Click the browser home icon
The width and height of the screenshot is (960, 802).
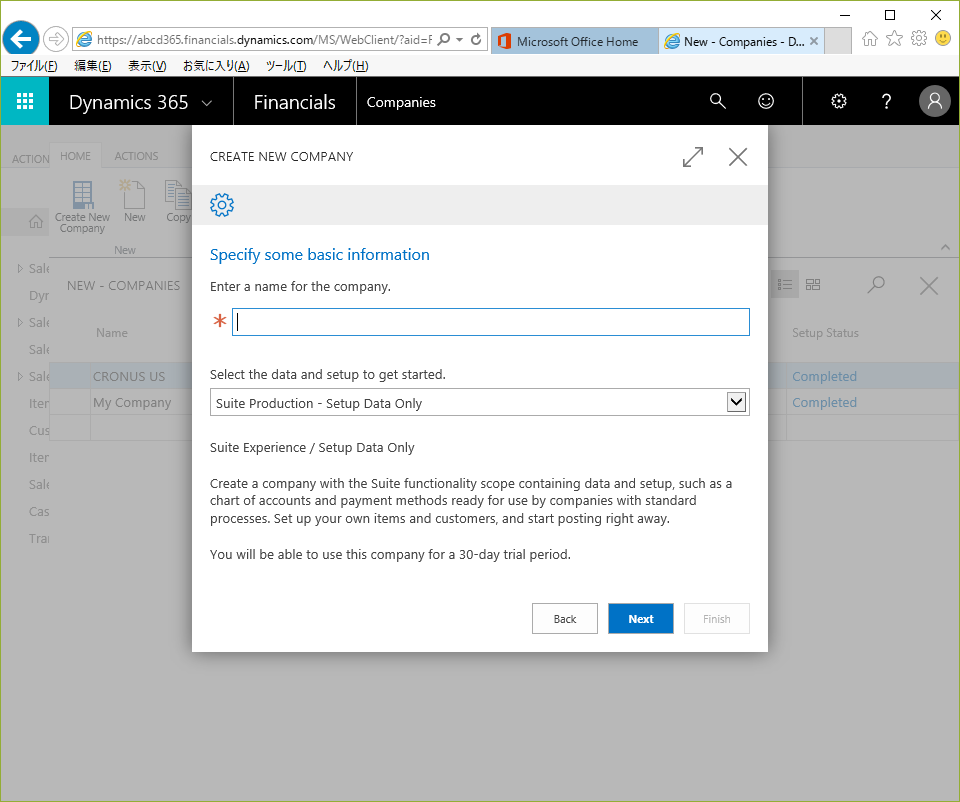point(869,39)
